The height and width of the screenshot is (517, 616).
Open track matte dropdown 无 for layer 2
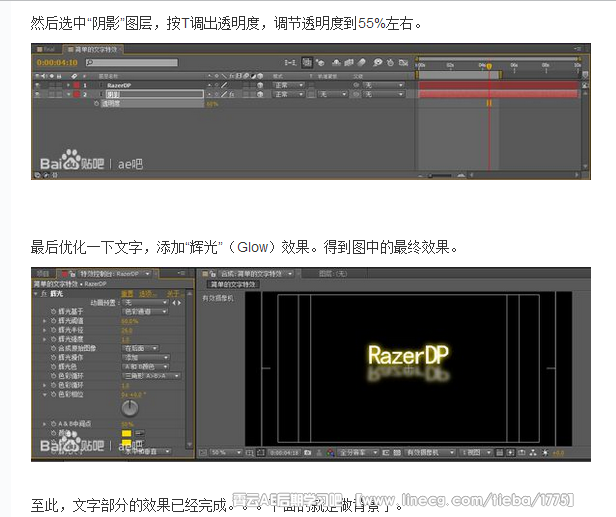332,94
